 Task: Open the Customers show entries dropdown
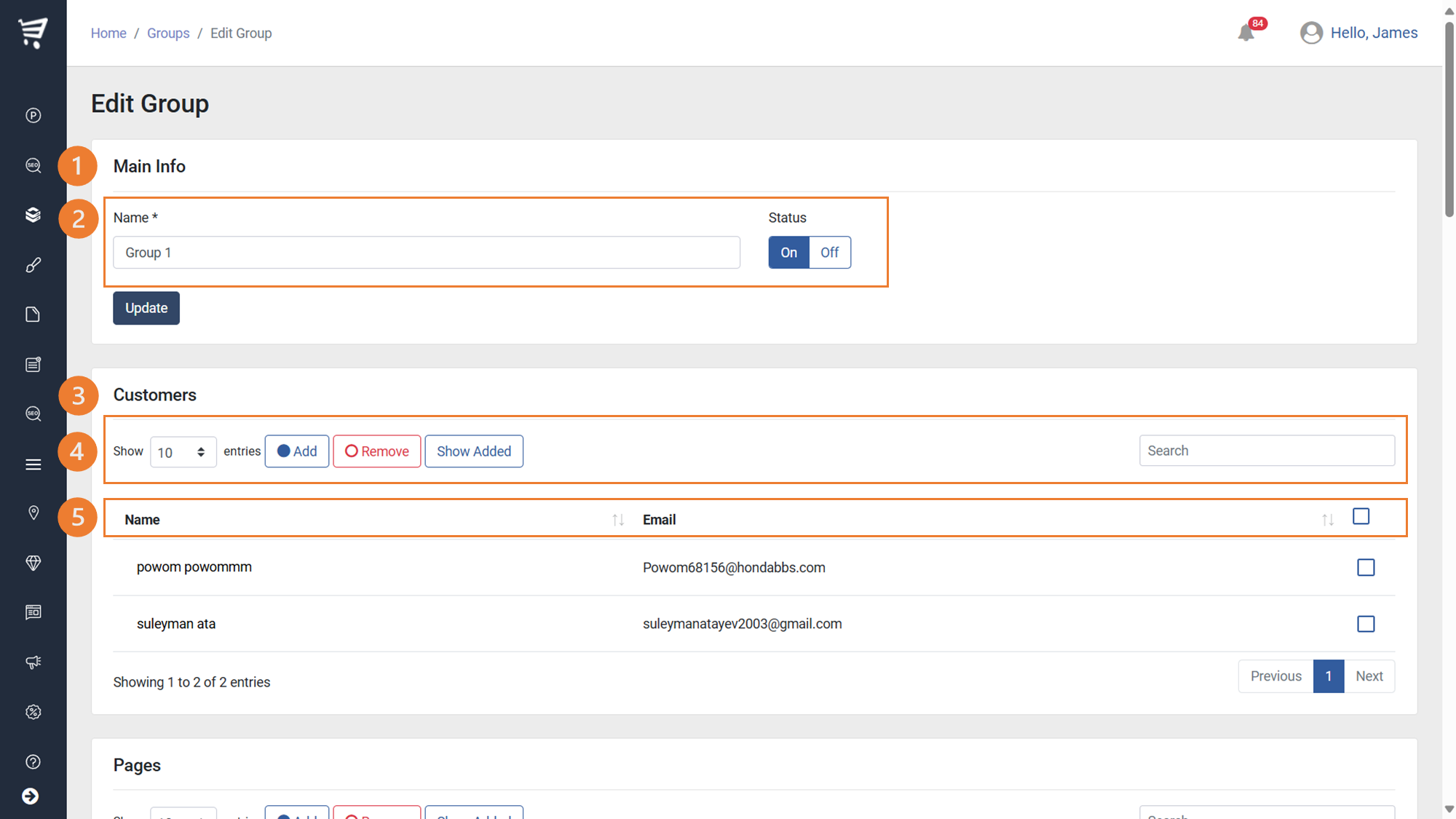coord(183,452)
